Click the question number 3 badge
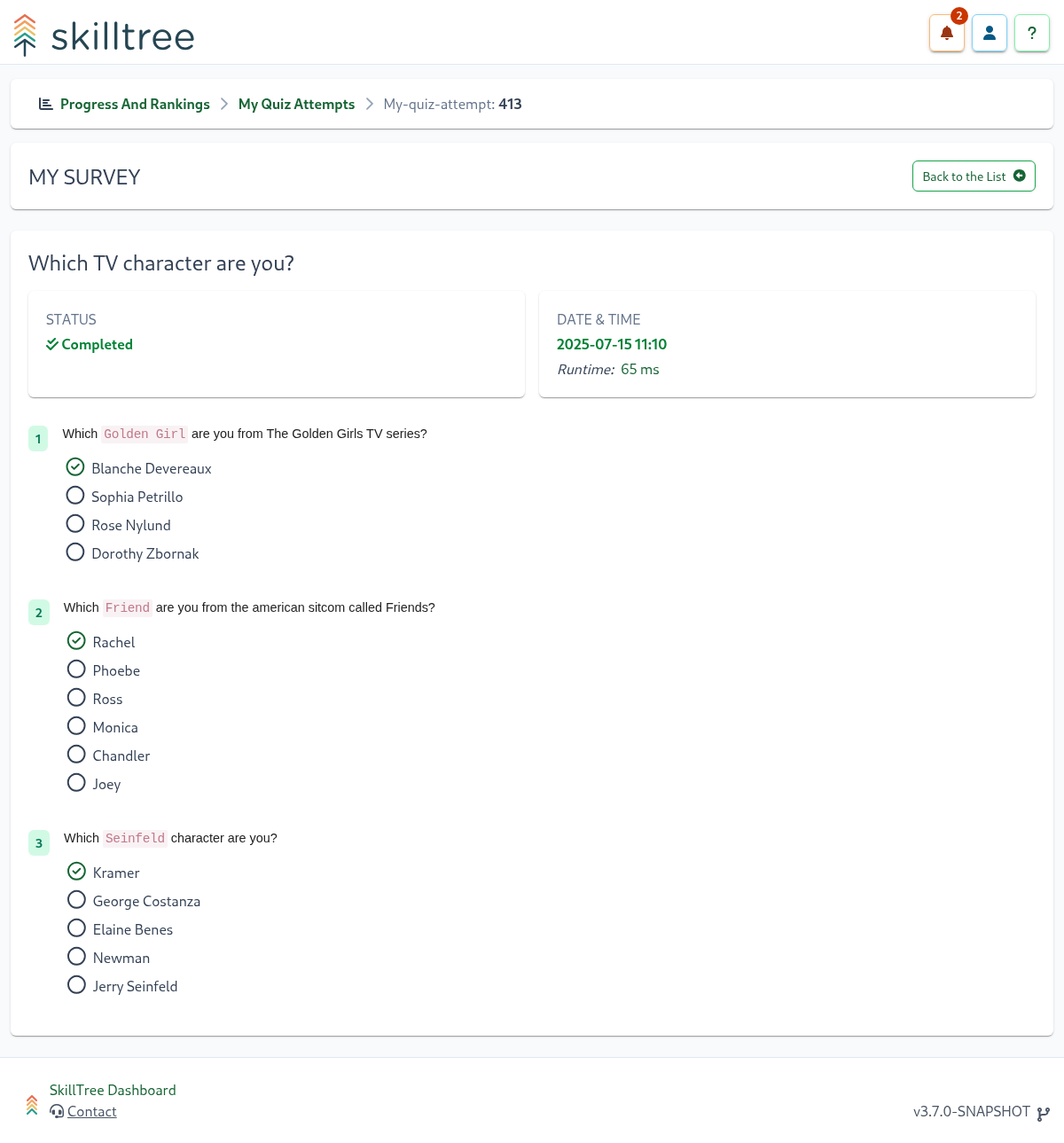 [x=39, y=843]
